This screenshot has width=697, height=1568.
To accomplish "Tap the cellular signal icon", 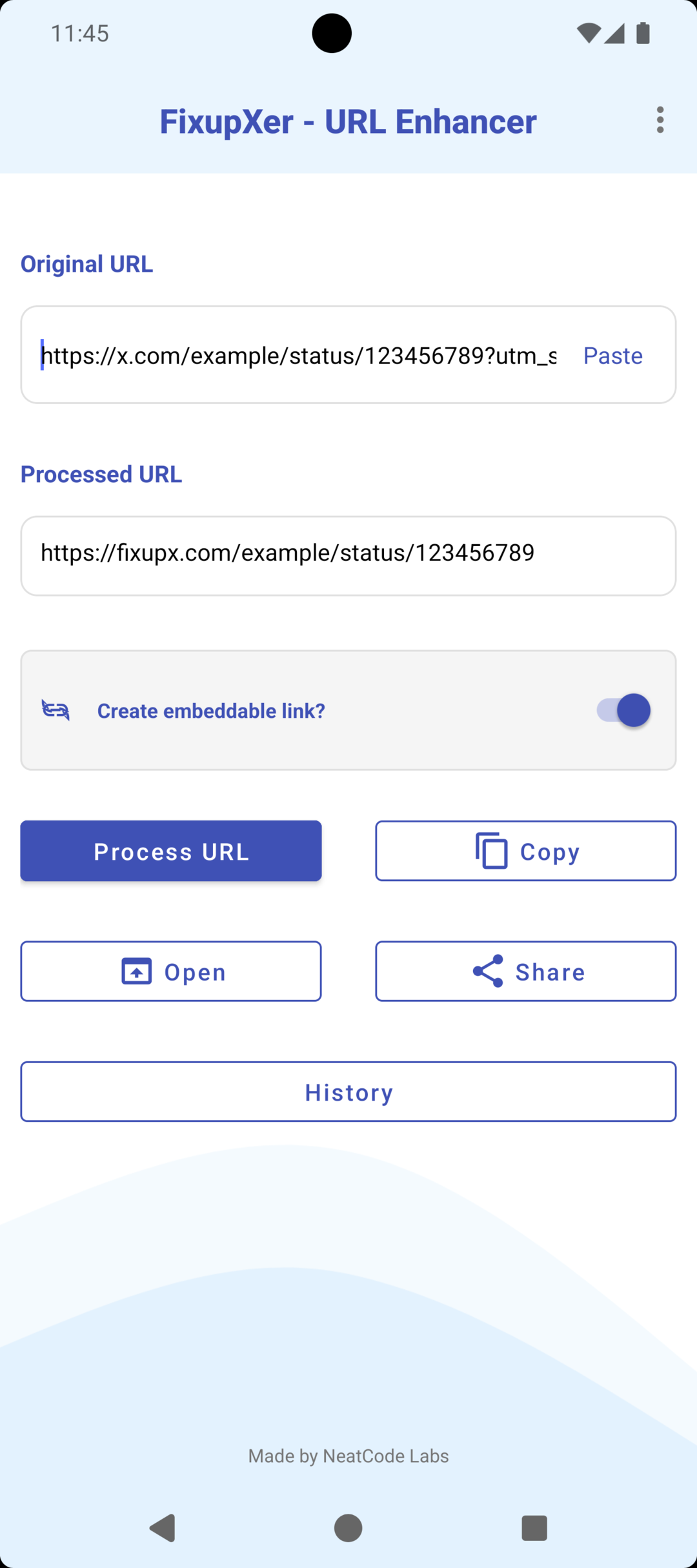I will click(614, 34).
